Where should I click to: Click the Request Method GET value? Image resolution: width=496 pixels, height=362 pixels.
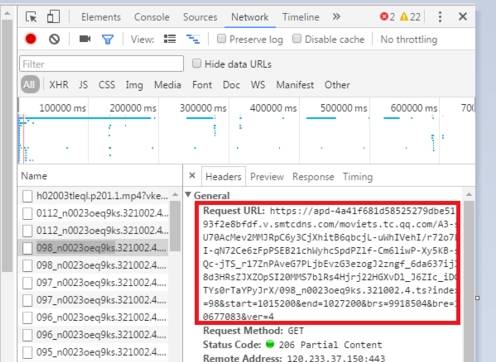[x=295, y=331]
